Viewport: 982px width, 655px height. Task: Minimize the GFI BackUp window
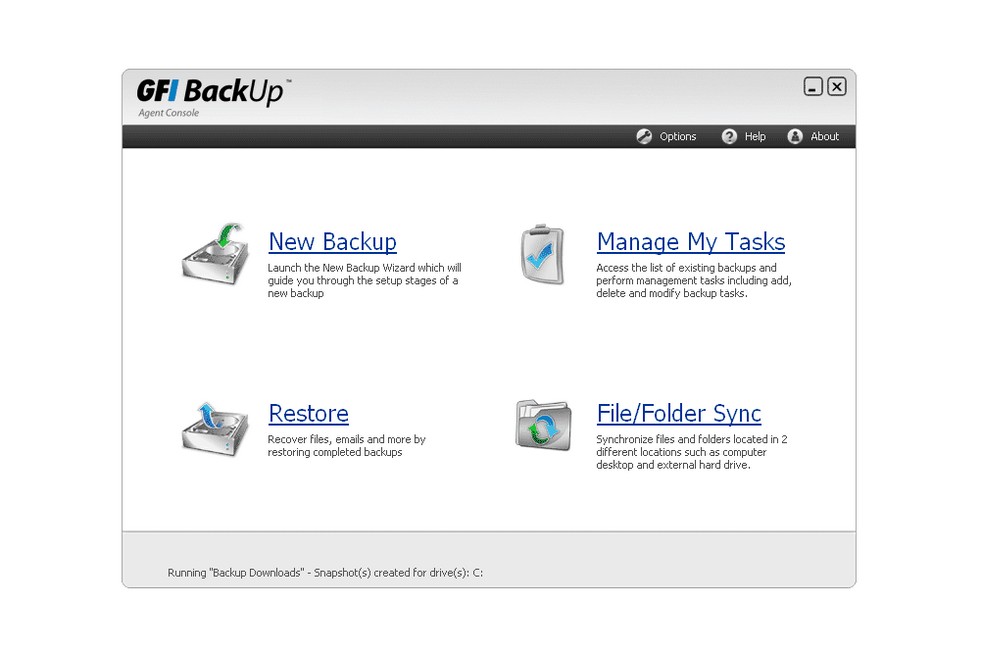[x=813, y=86]
